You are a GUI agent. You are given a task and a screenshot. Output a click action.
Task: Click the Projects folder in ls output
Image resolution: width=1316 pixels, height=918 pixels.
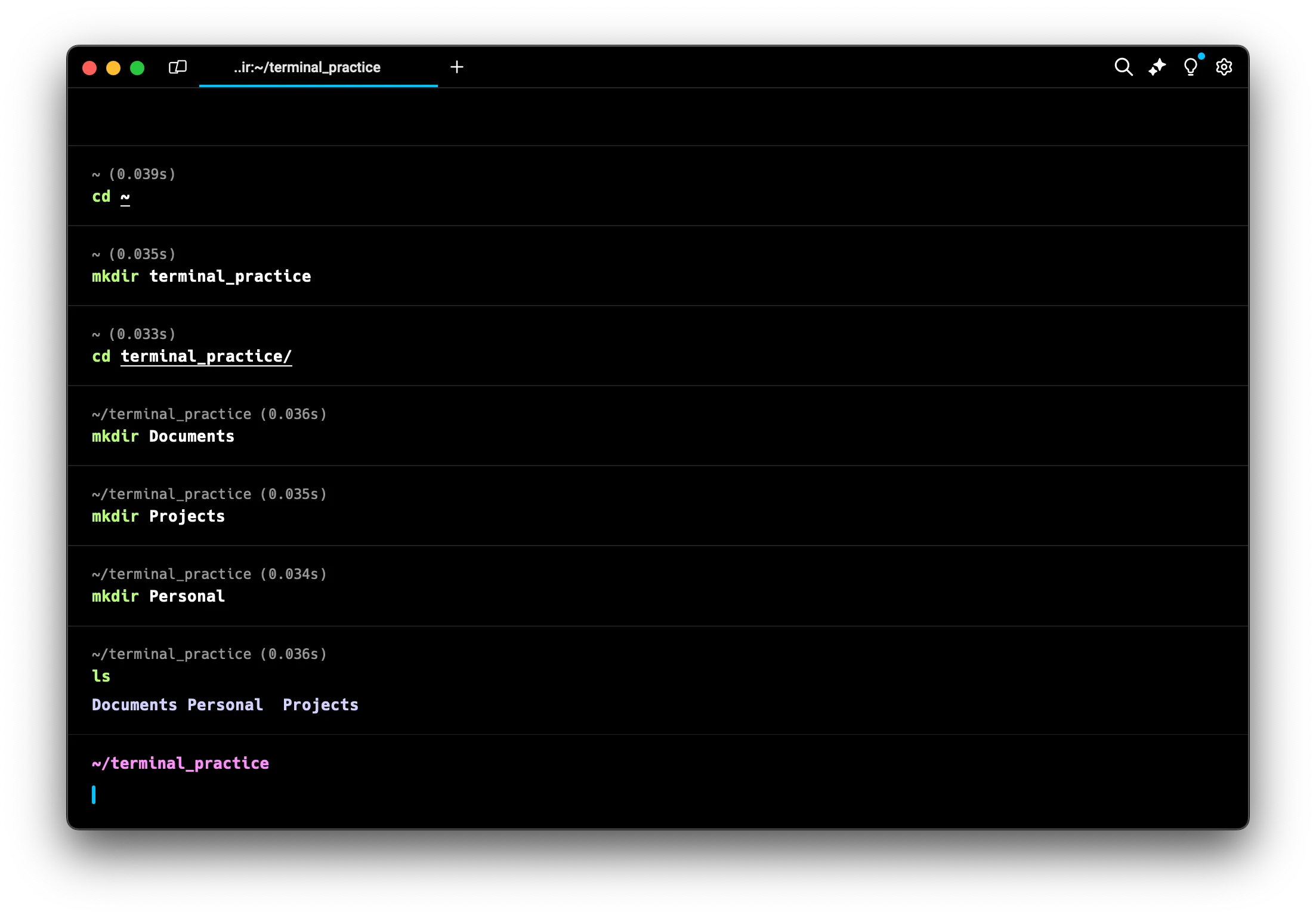320,705
